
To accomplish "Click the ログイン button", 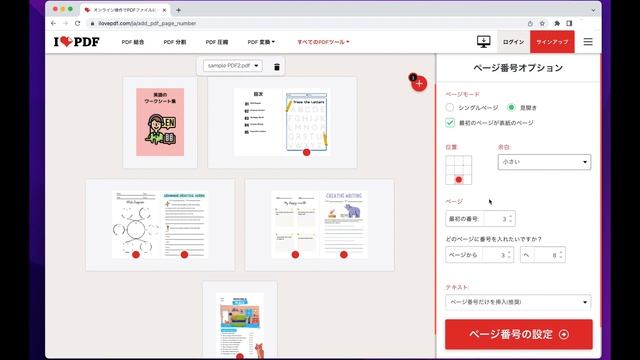I will point(513,42).
